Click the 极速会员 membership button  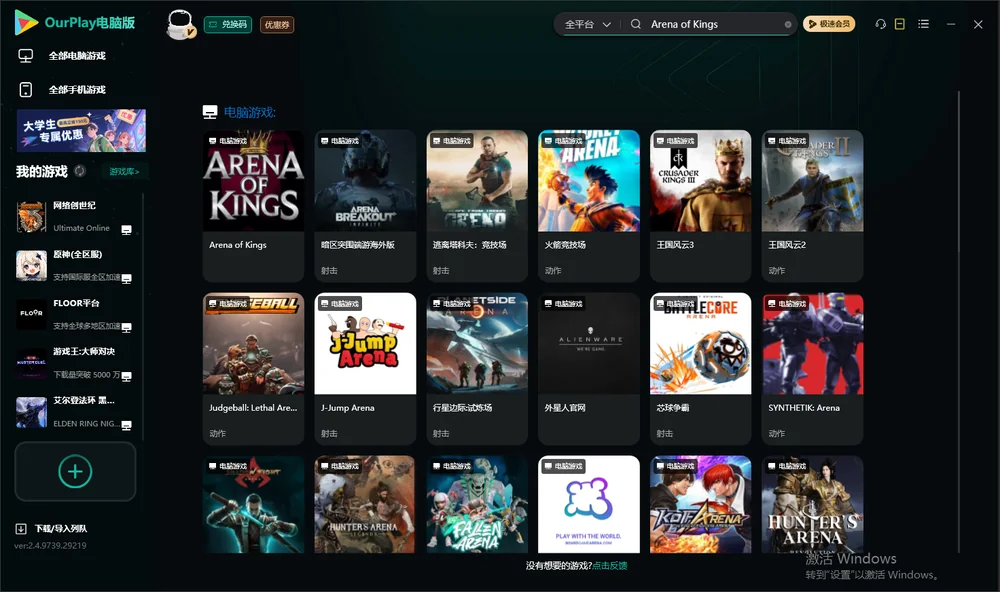829,24
